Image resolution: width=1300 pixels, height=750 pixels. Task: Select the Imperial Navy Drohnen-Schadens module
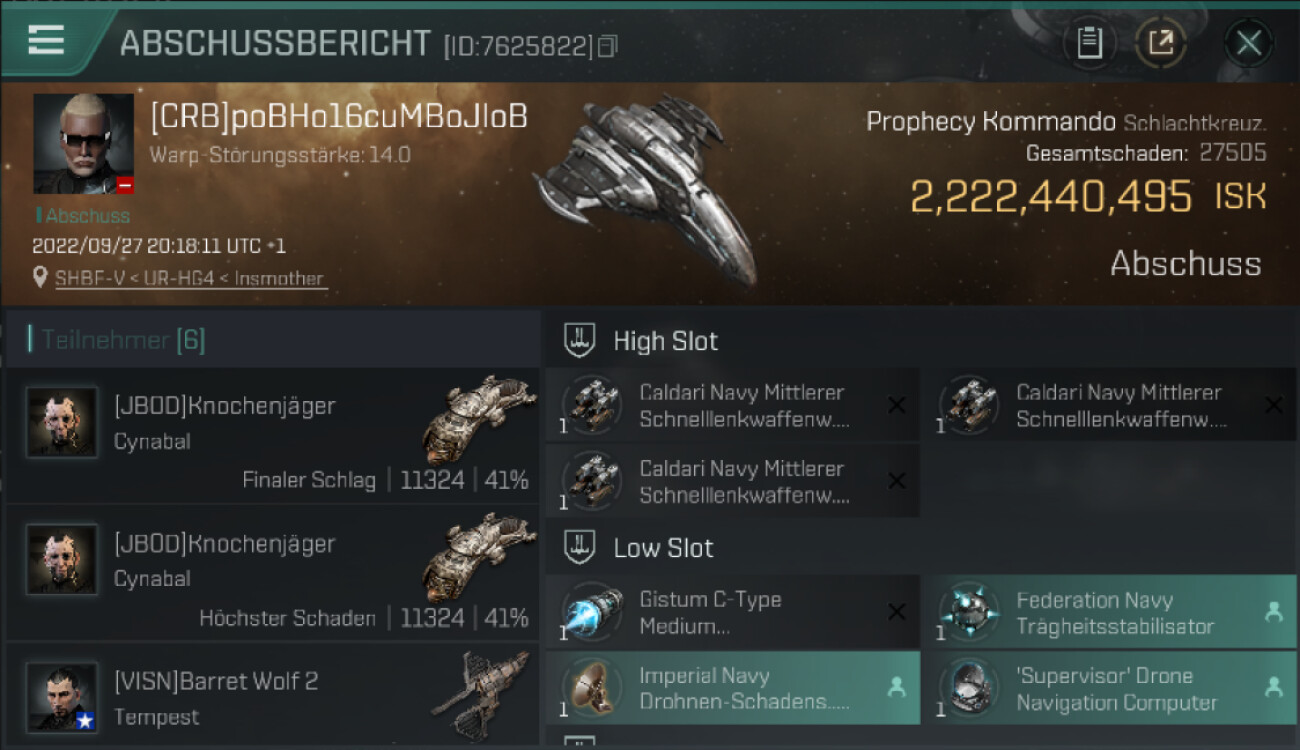(732, 688)
